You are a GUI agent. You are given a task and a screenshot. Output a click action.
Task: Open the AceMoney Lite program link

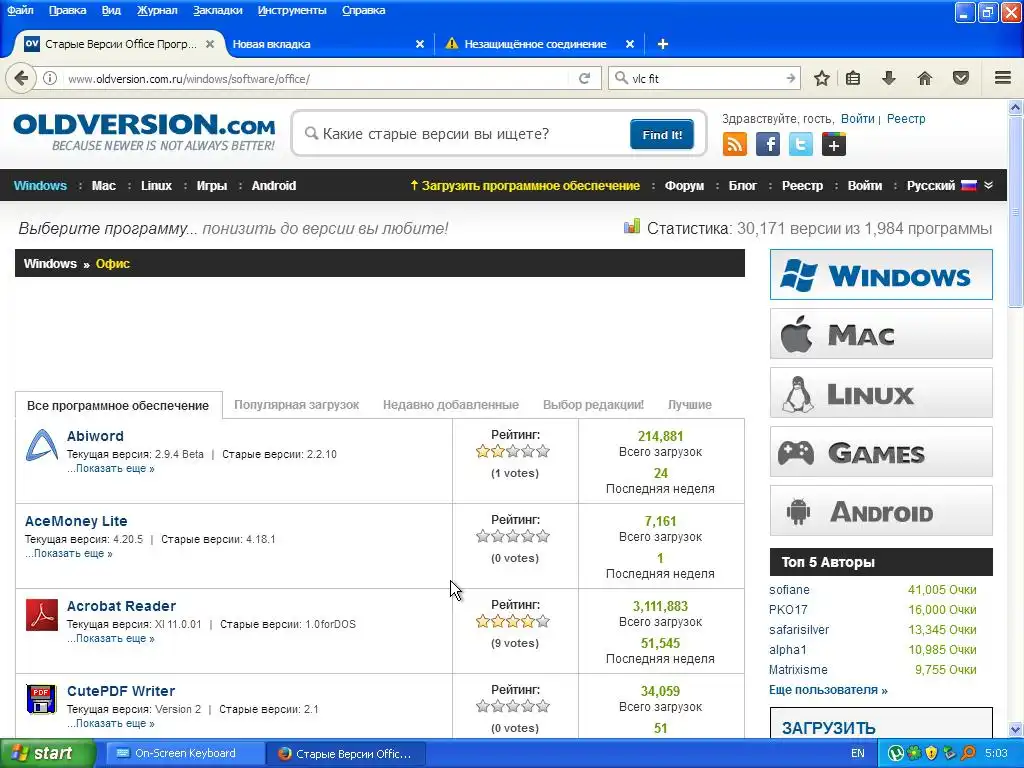pos(76,521)
